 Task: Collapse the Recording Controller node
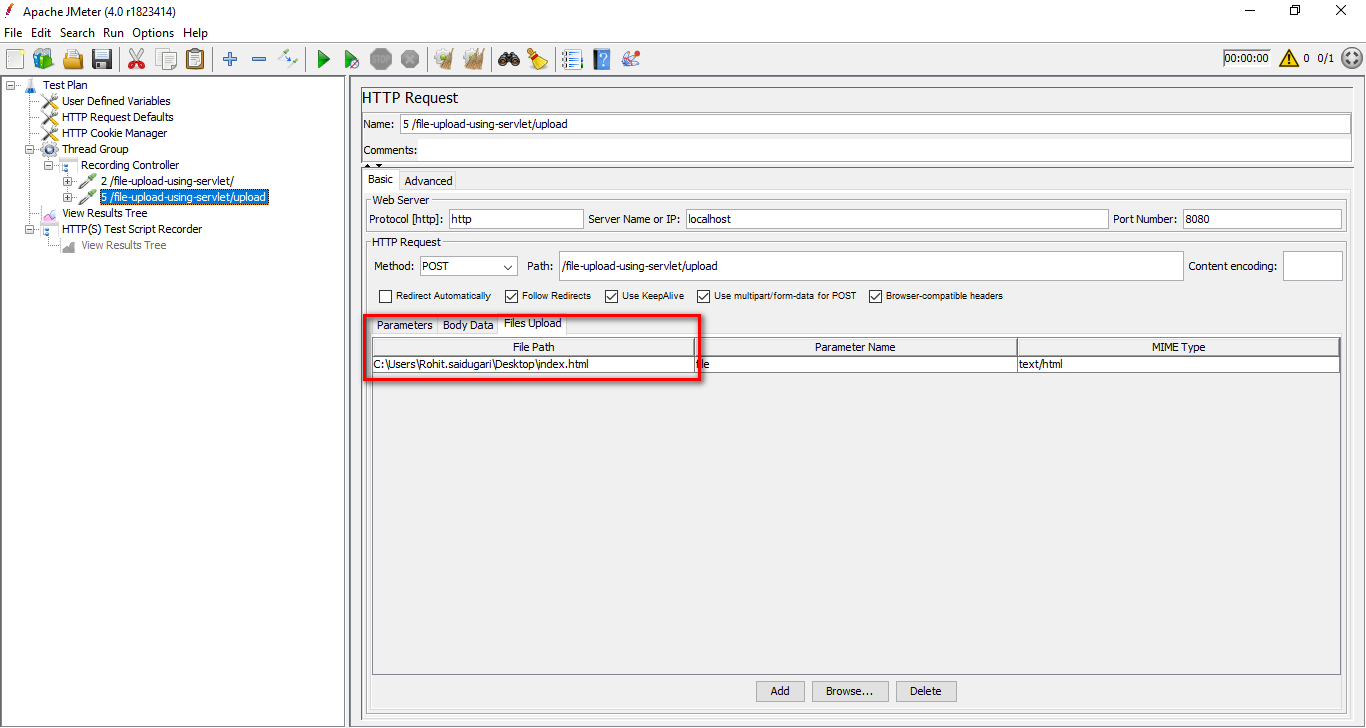[x=49, y=165]
